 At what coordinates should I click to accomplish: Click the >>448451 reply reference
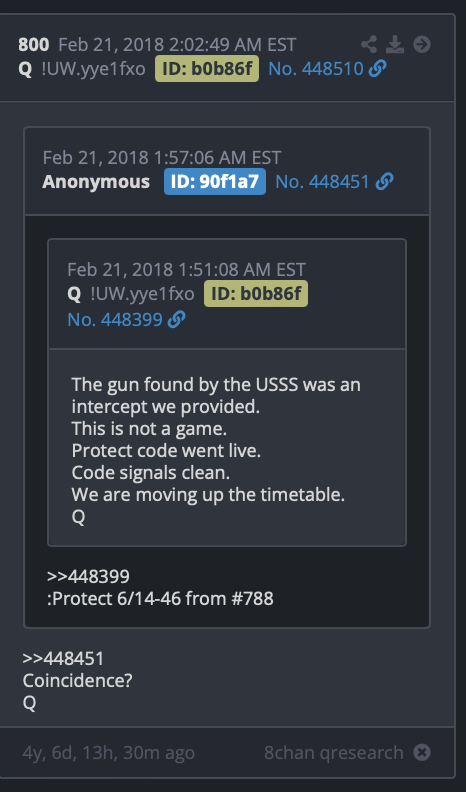(x=63, y=659)
